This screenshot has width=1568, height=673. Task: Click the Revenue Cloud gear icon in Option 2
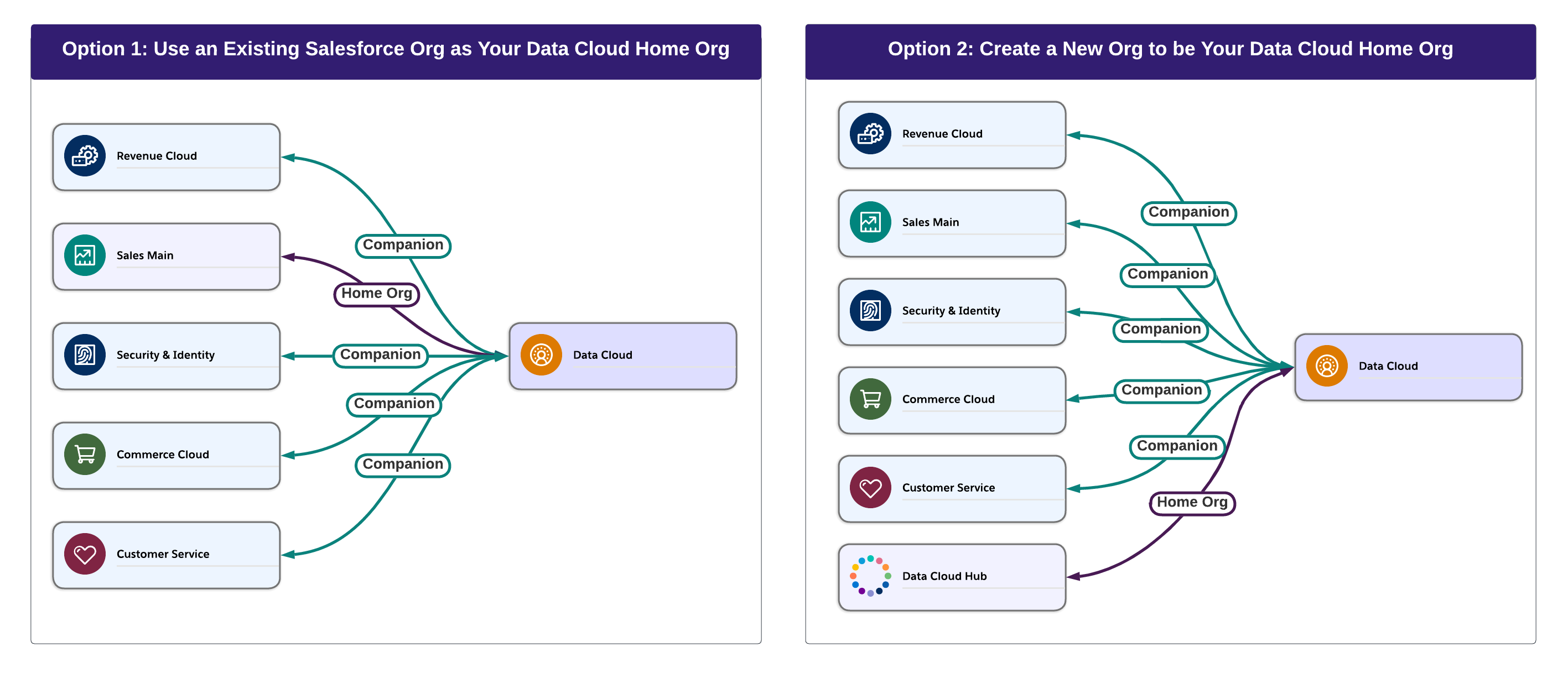pos(870,134)
